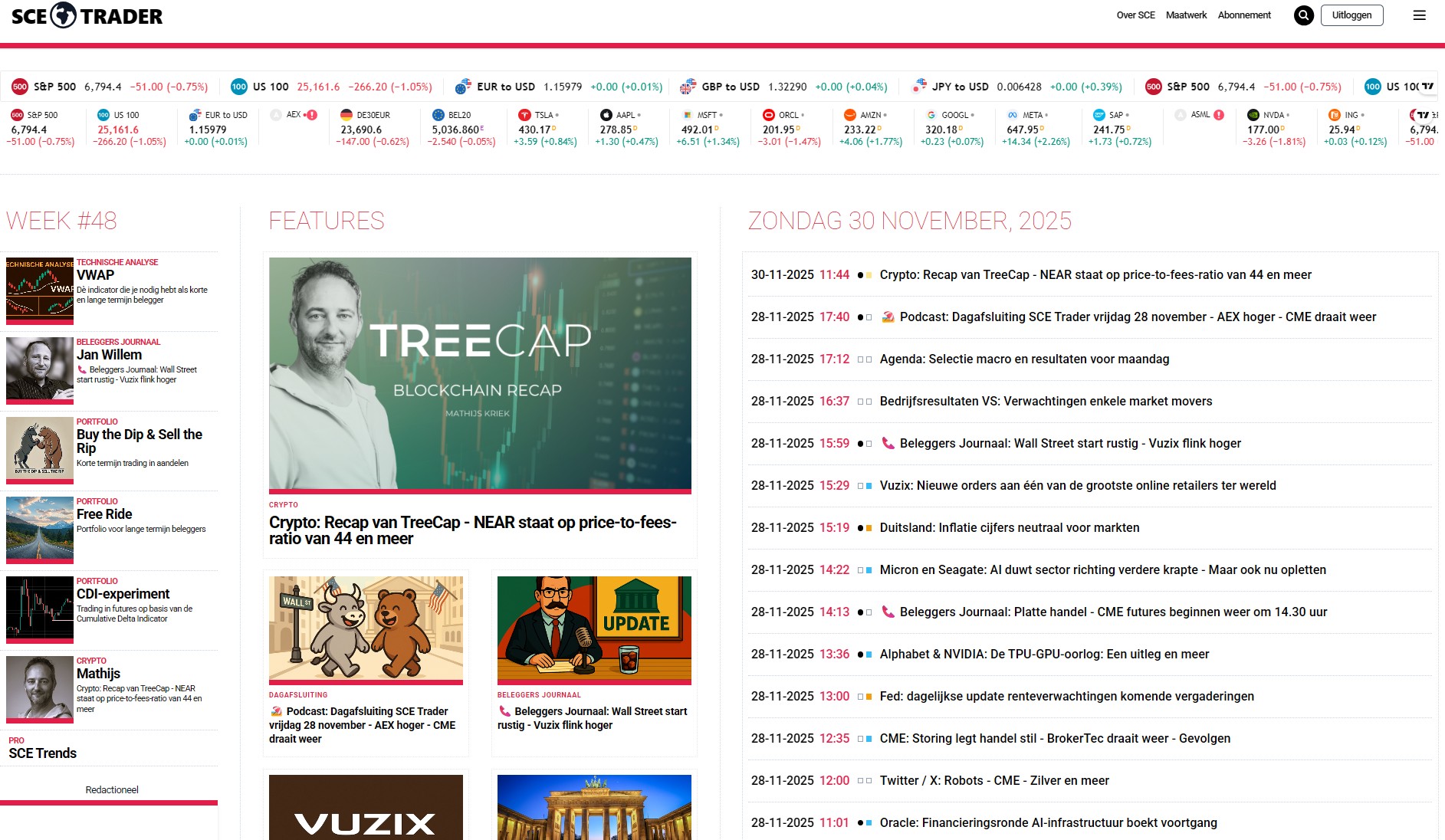Screen dimensions: 1445x840
Task: Select the ASML ticker icon
Action: [x=1181, y=115]
